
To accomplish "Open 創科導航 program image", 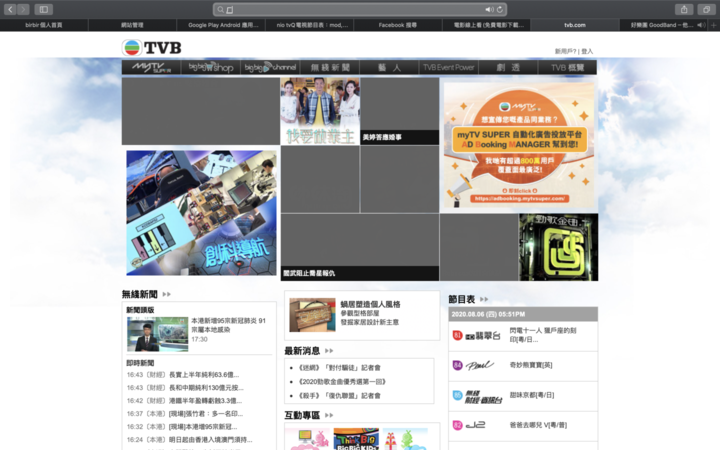I will point(202,213).
